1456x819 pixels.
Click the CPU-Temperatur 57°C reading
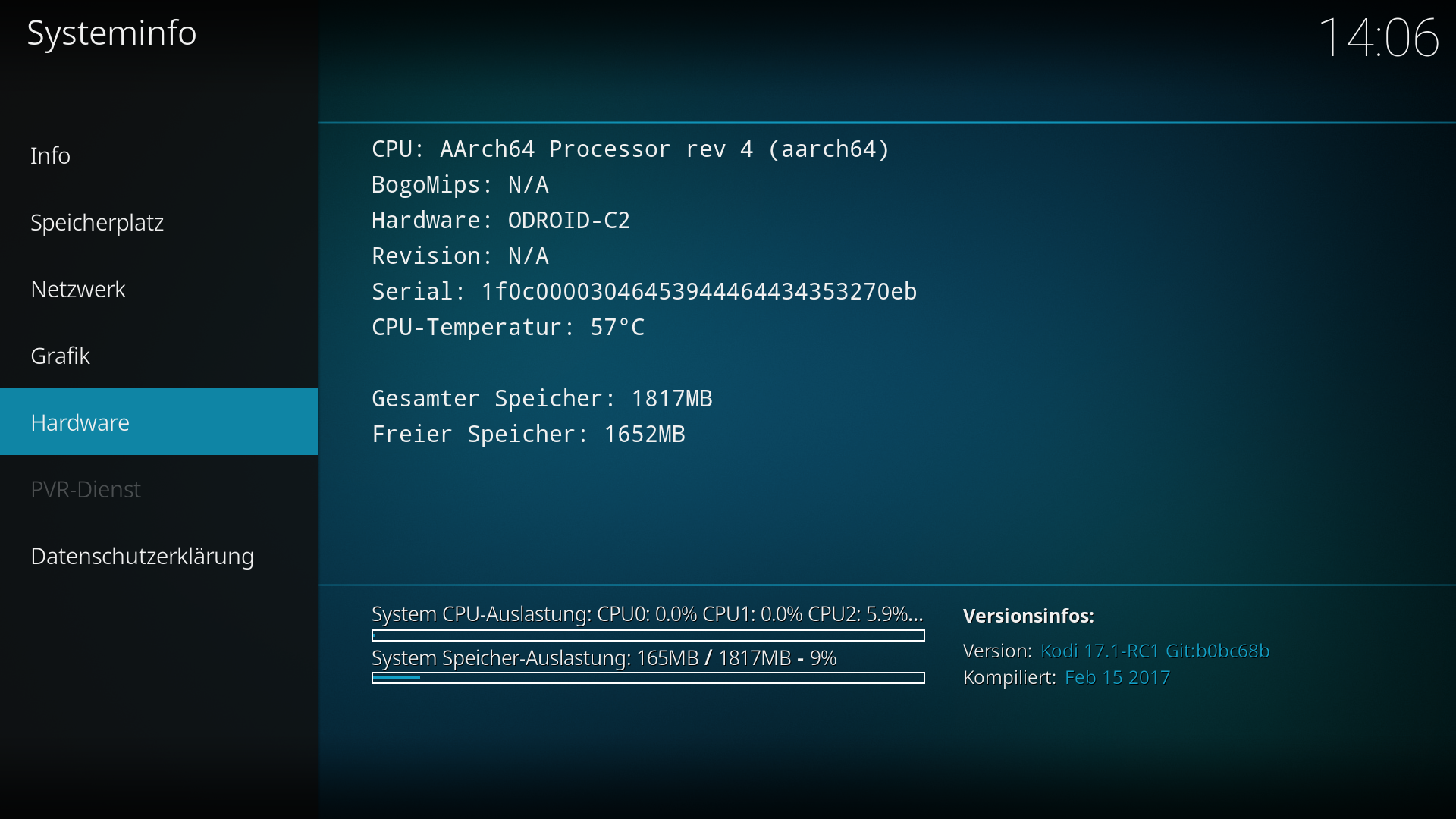508,327
